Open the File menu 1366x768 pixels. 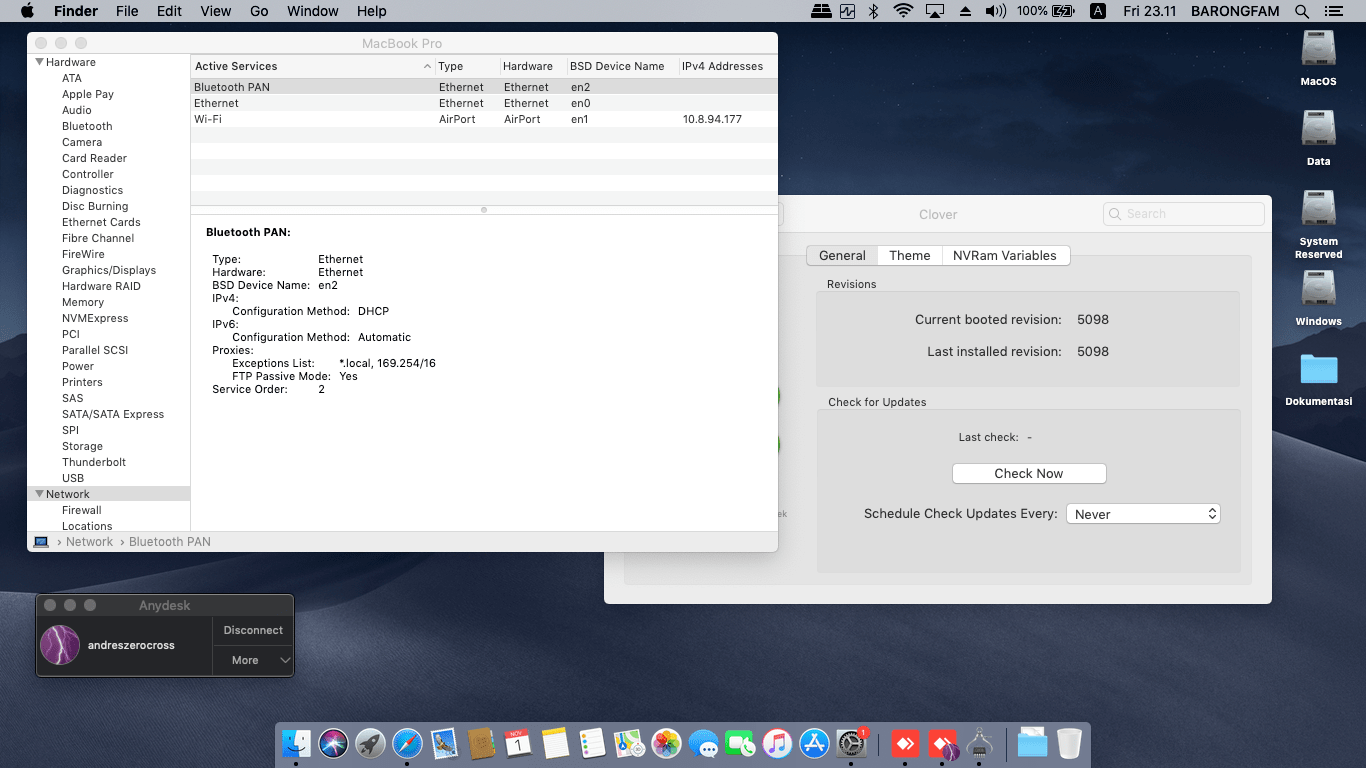(127, 11)
